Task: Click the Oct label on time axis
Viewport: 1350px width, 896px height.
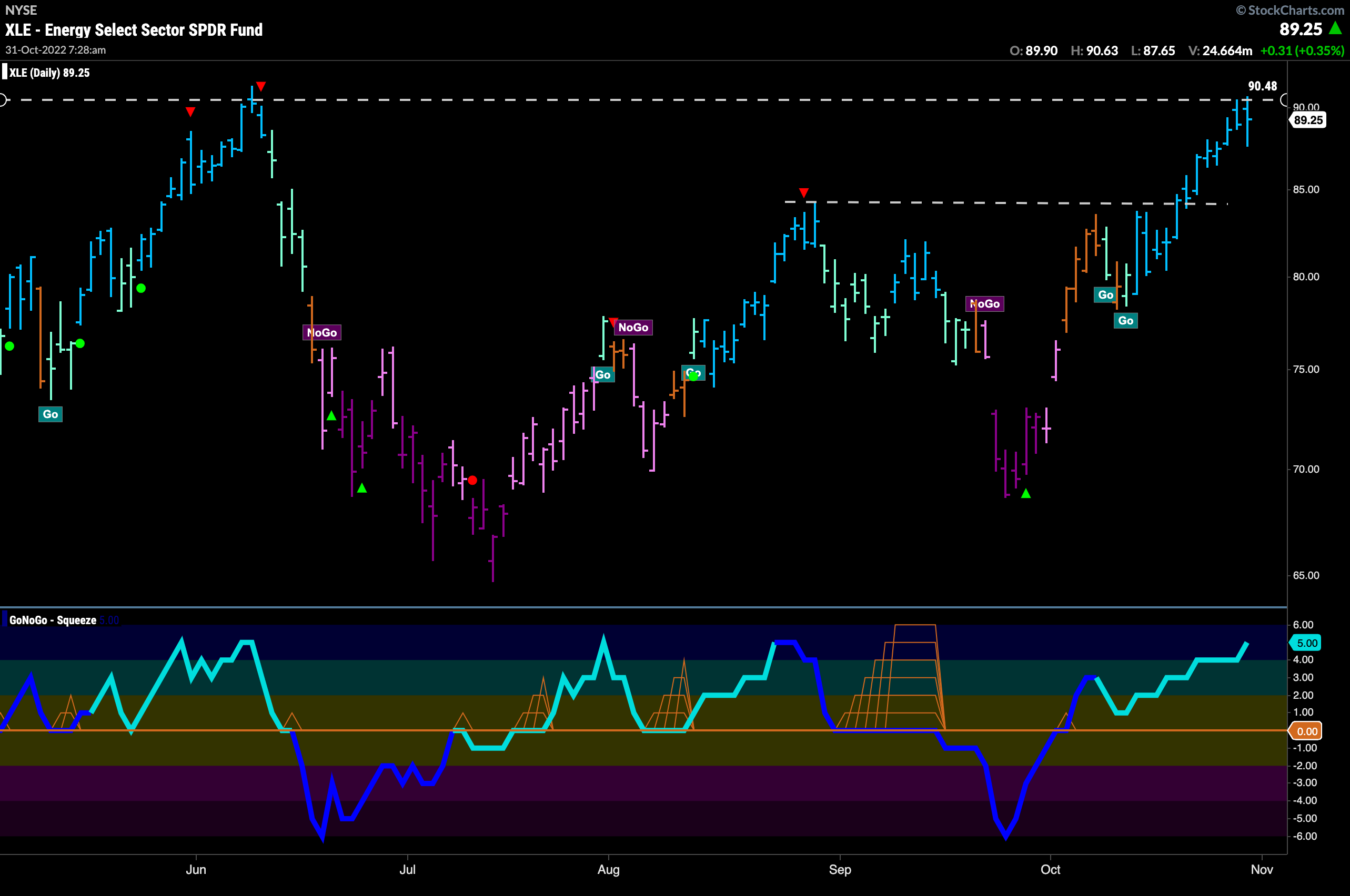Action: click(1051, 869)
